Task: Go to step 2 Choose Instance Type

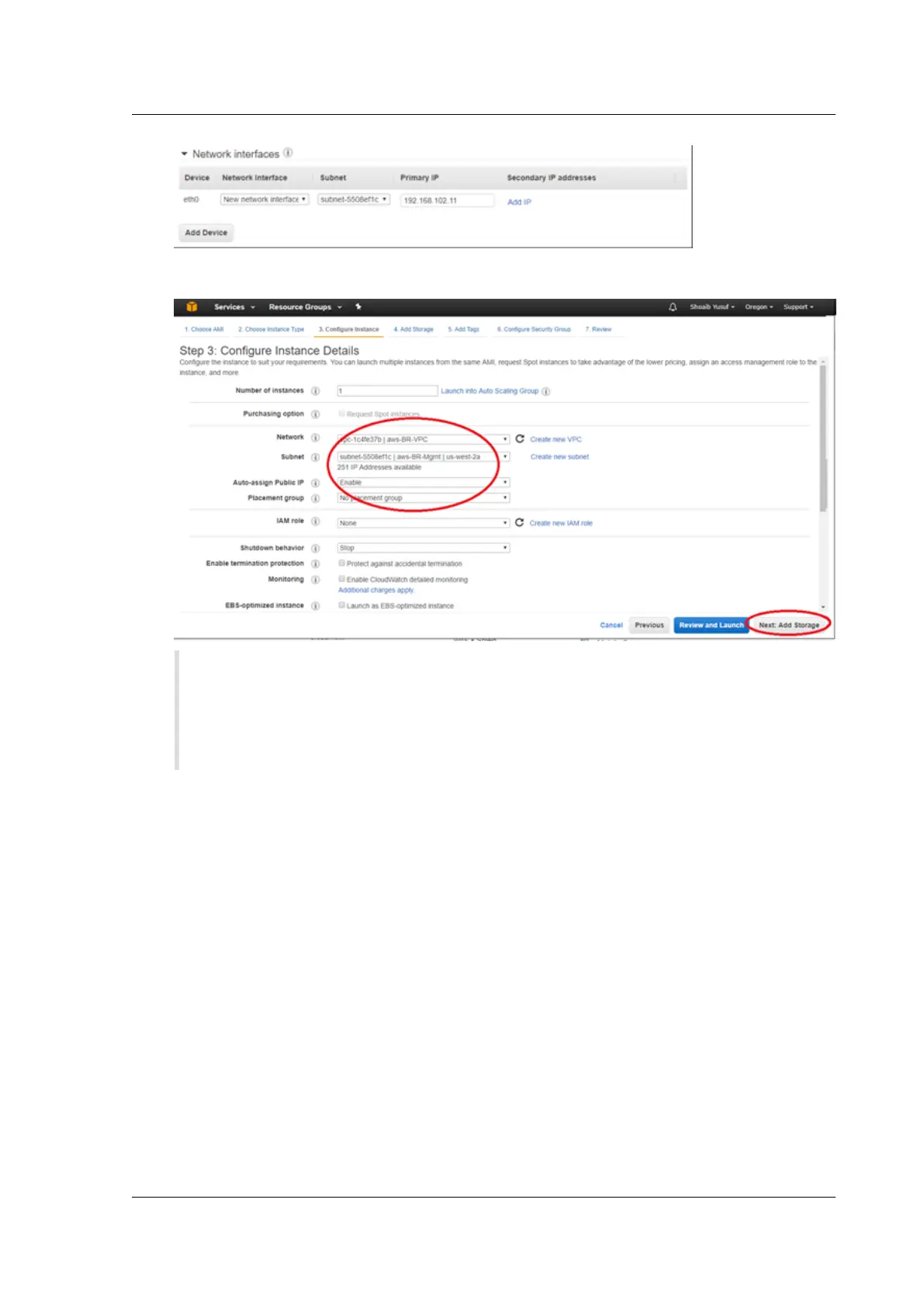Action: tap(271, 329)
